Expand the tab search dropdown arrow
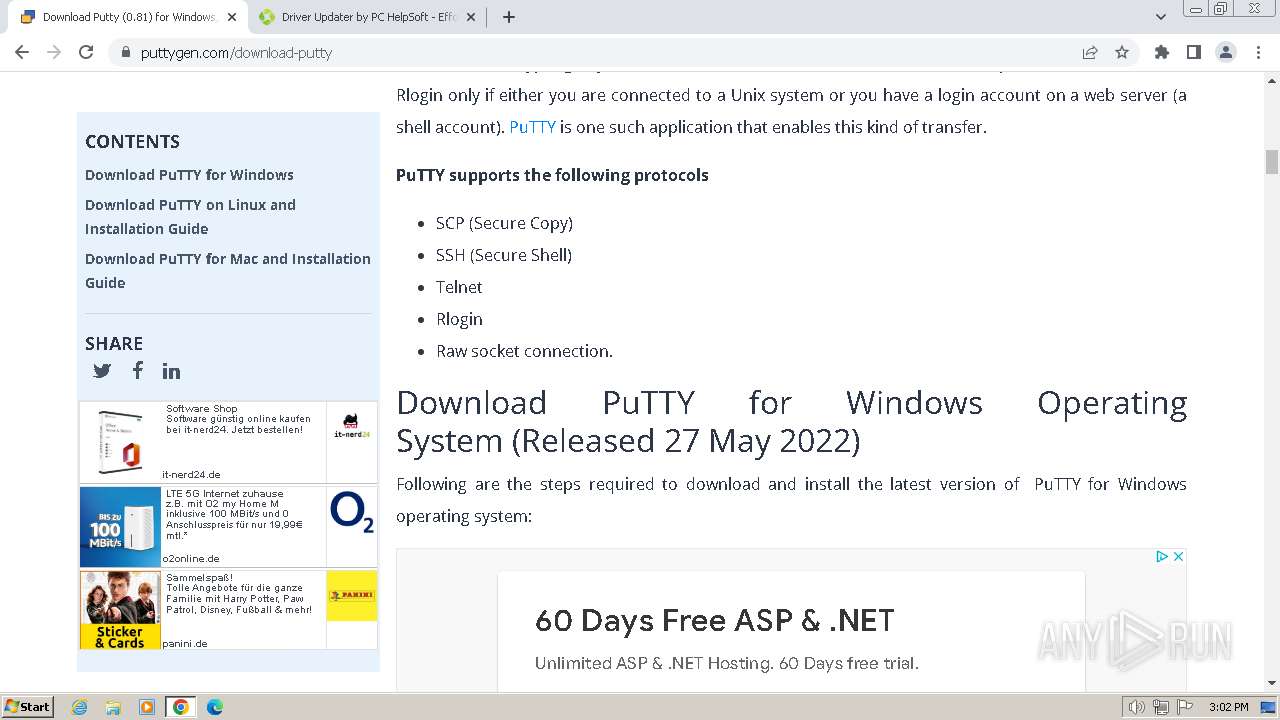 (x=1161, y=17)
